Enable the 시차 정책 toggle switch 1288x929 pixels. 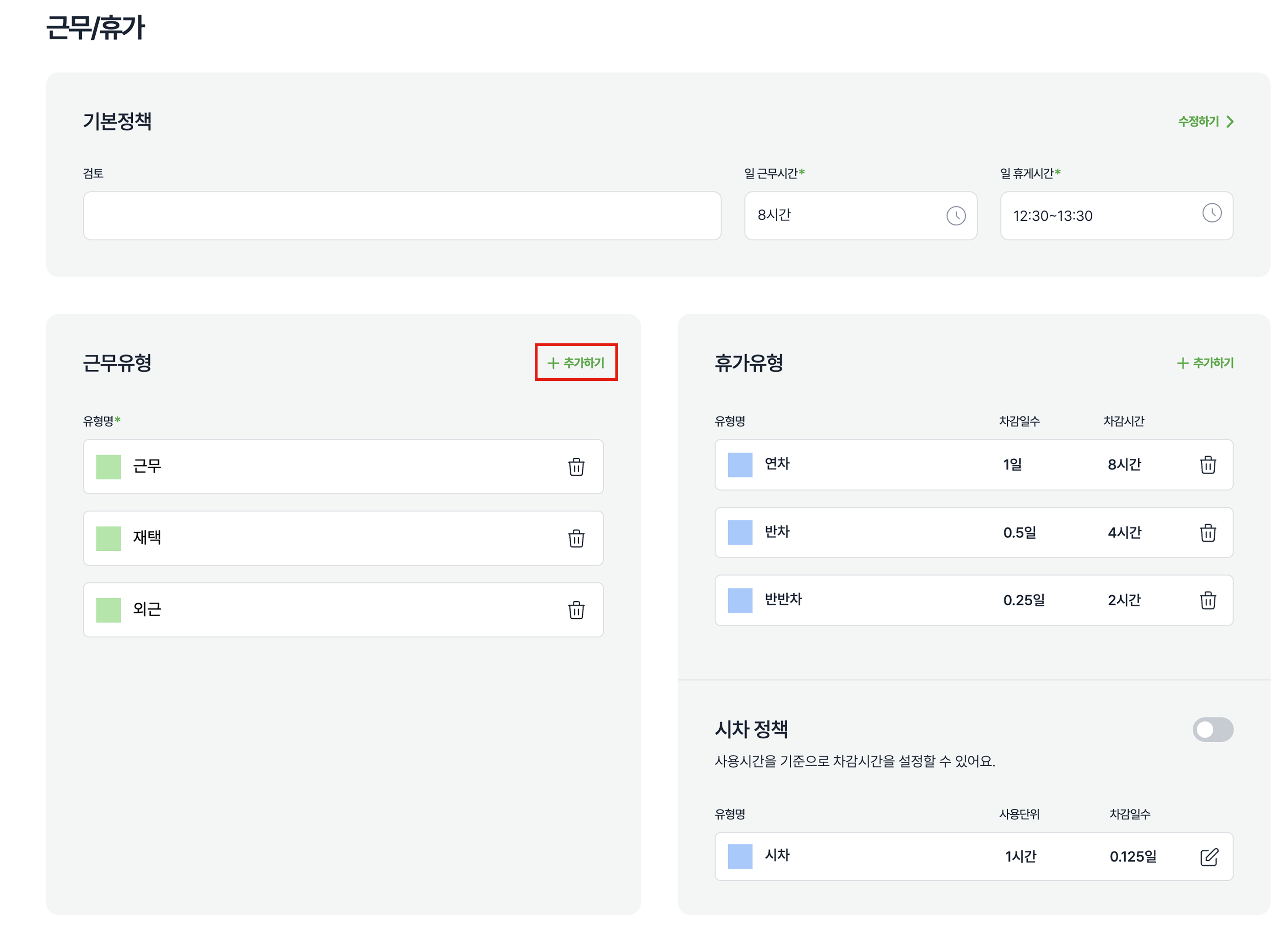1212,729
